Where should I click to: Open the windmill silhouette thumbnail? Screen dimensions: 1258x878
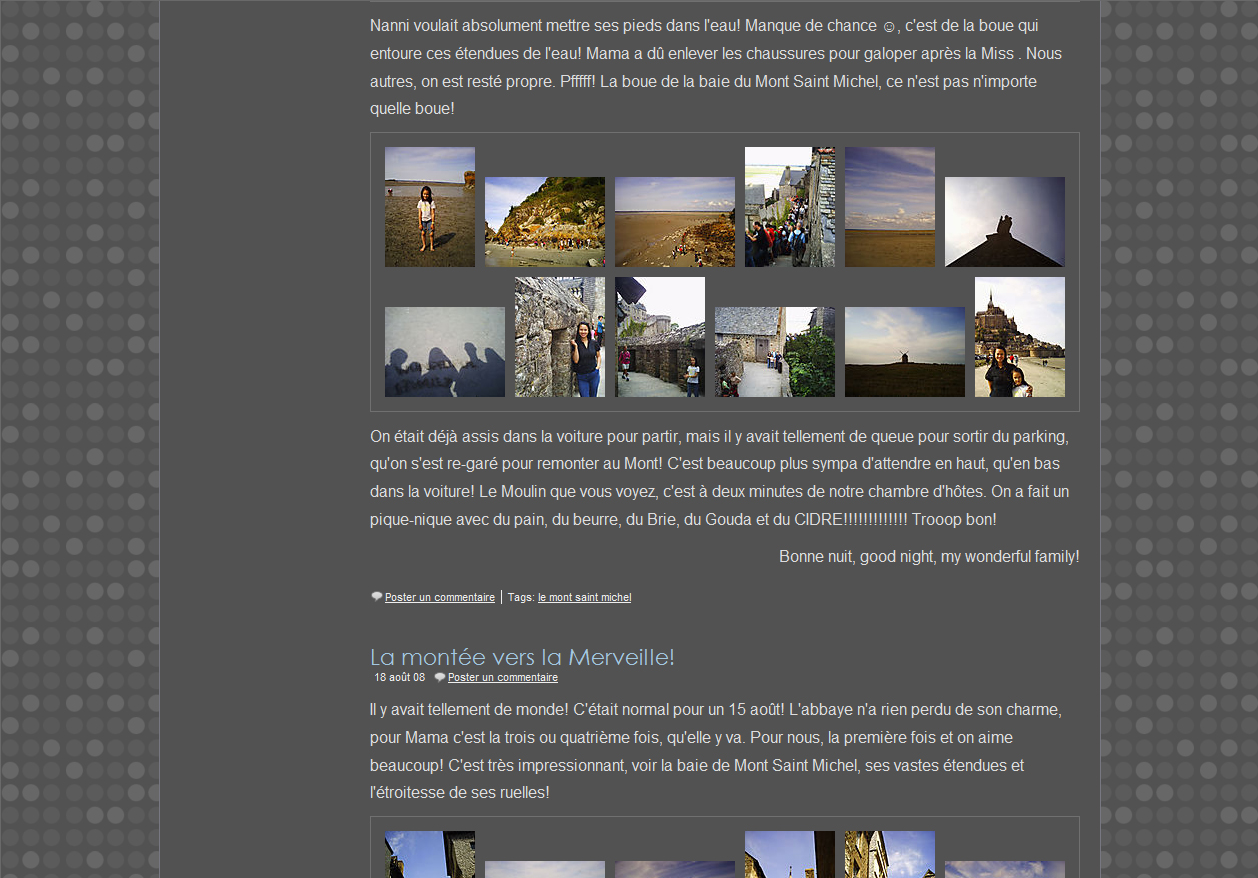[905, 352]
